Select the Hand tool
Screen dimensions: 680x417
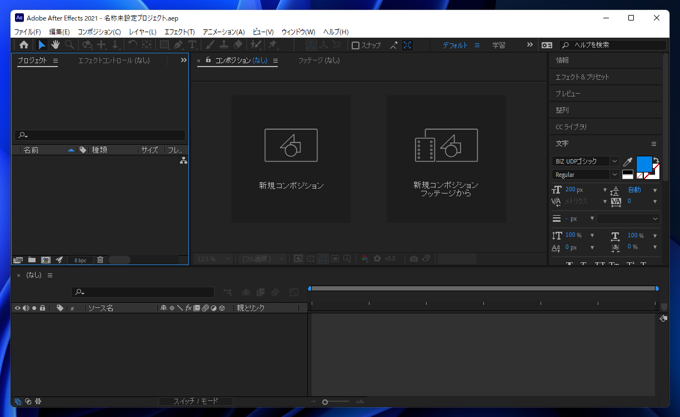coord(55,45)
